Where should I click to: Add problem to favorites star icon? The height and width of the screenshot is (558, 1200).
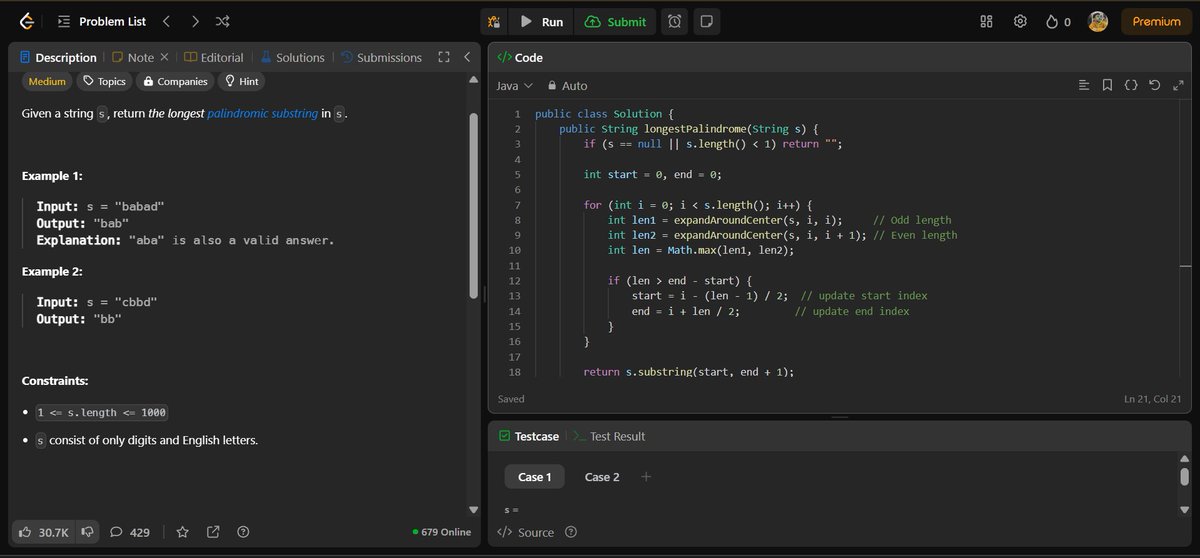pos(182,532)
